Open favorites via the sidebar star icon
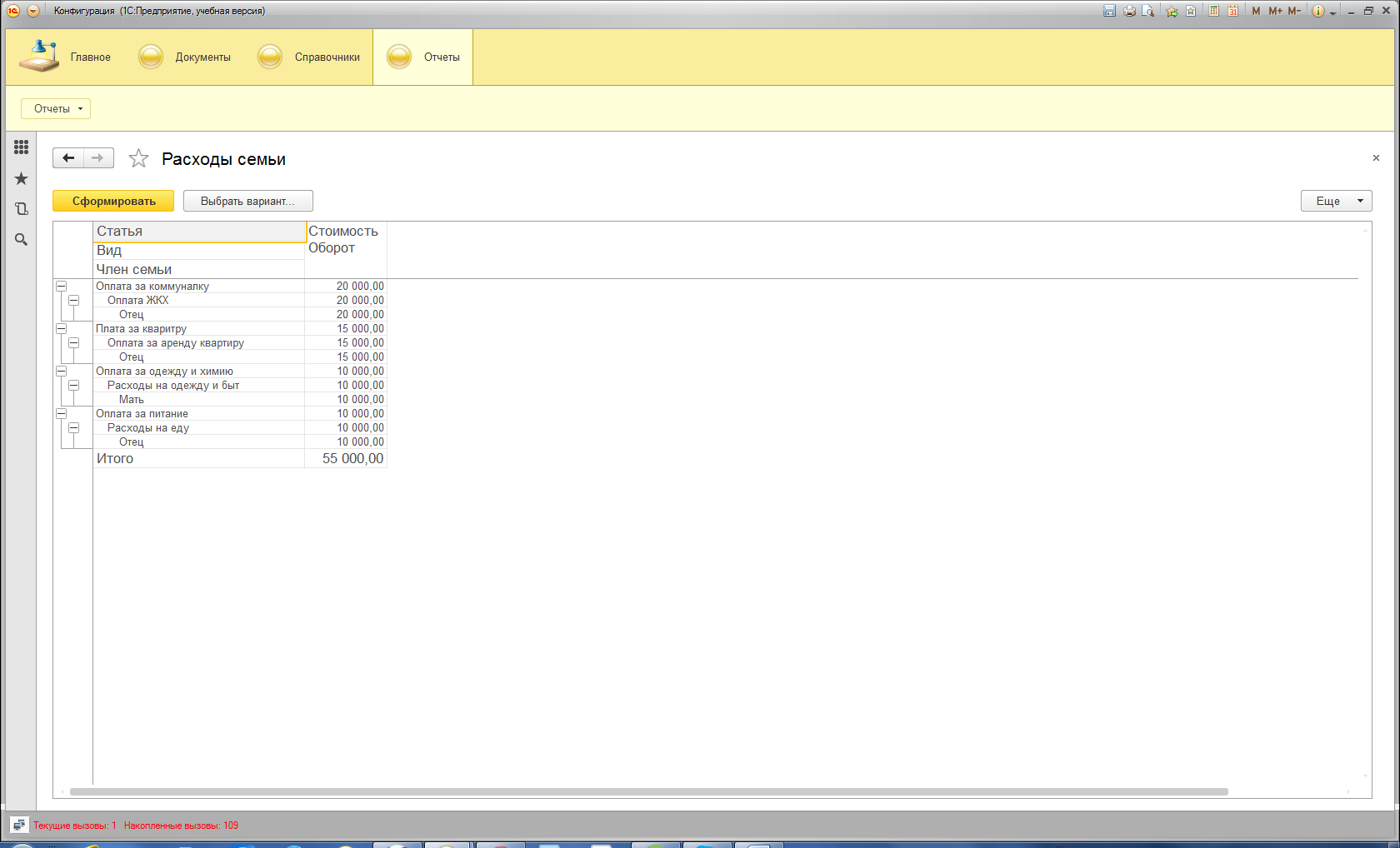This screenshot has width=1400, height=848. [x=21, y=179]
